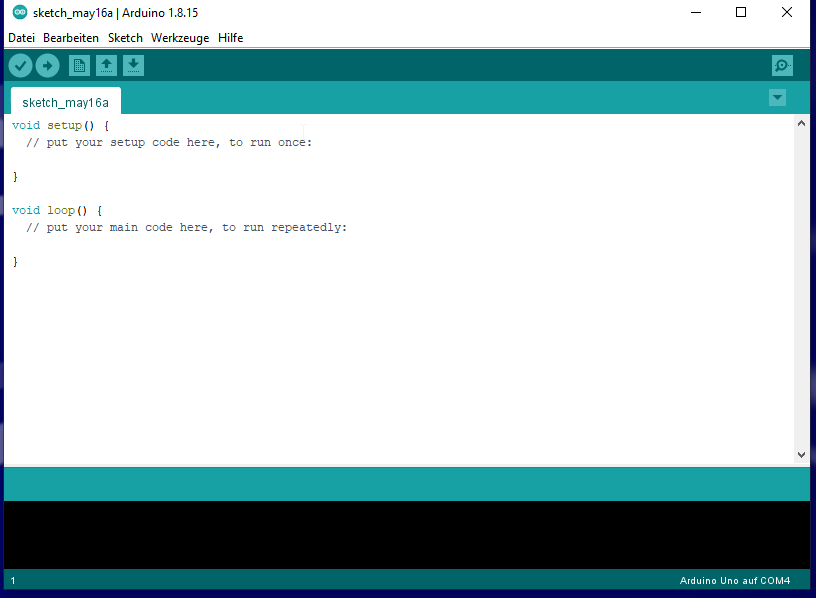Open the Hilfe menu
This screenshot has height=598, width=816.
pyautogui.click(x=231, y=38)
